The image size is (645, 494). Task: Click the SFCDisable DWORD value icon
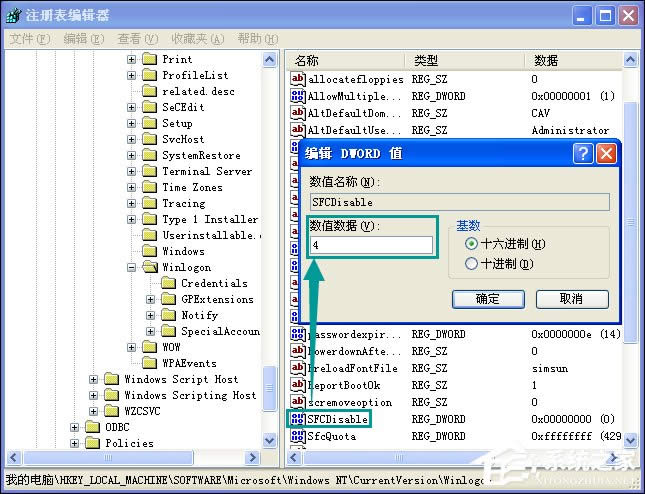(297, 418)
